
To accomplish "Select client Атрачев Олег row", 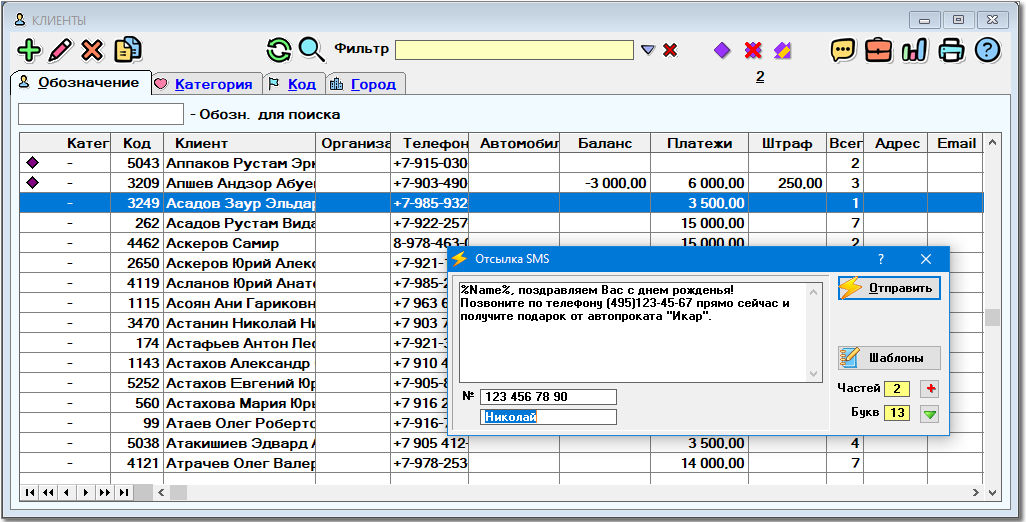I will [501, 463].
